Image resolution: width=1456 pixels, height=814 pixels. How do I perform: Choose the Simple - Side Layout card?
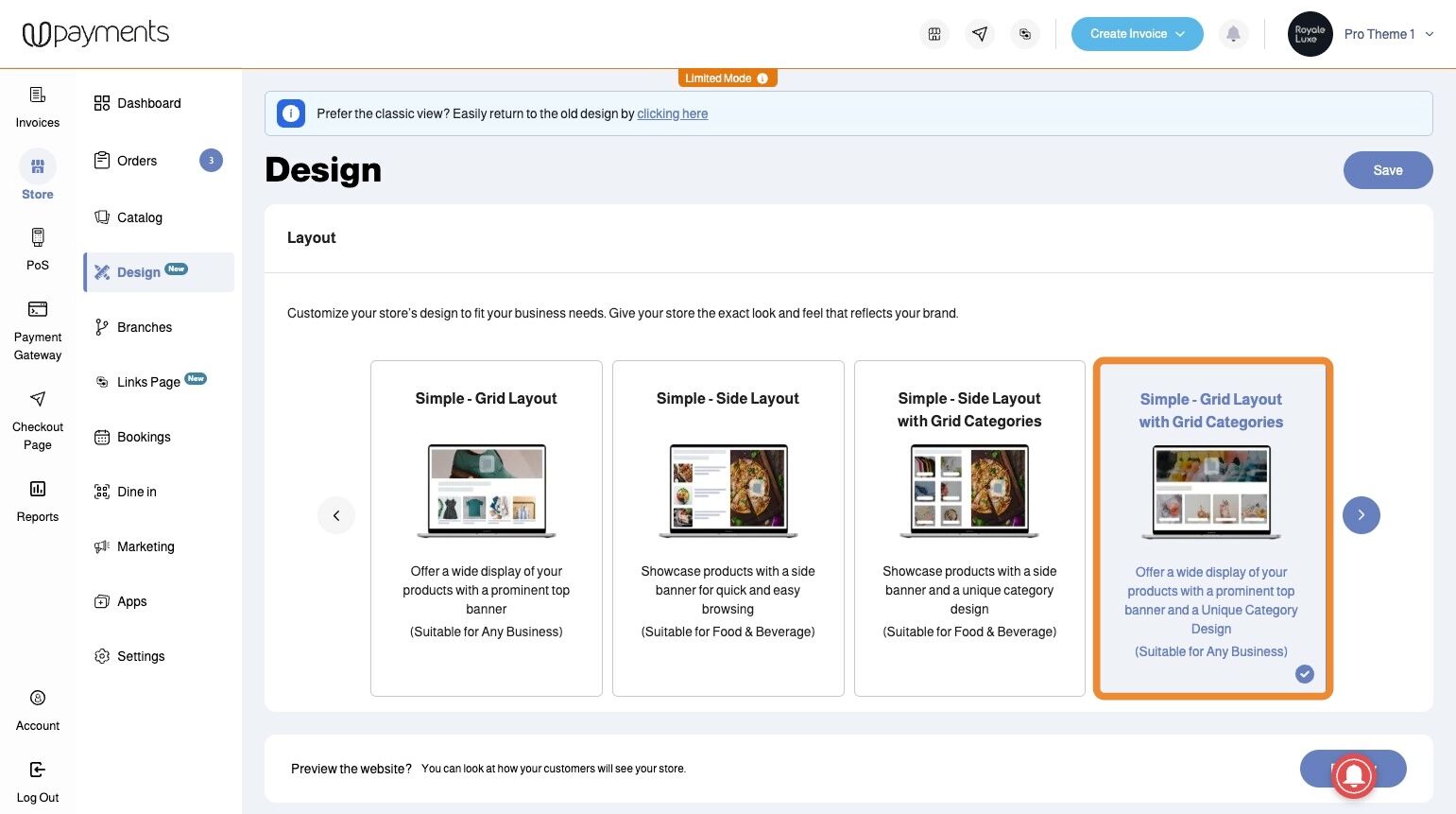click(x=728, y=528)
